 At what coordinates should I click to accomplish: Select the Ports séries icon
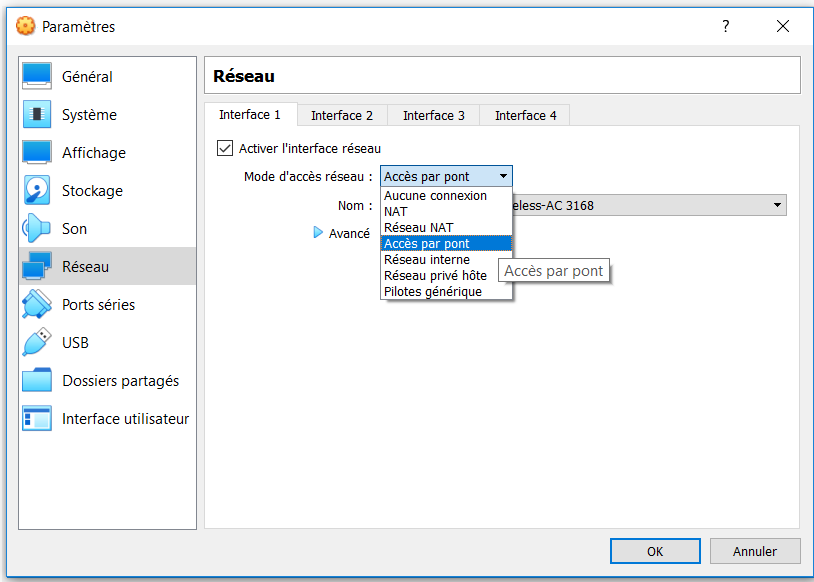(x=37, y=305)
